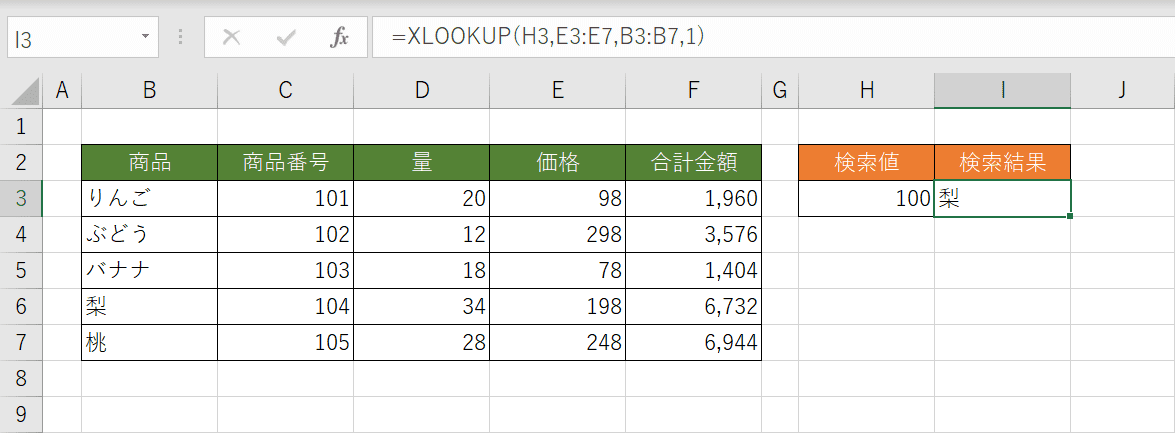The height and width of the screenshot is (433, 1175).
Task: Click the 検索結果 header cell
Action: [1003, 163]
